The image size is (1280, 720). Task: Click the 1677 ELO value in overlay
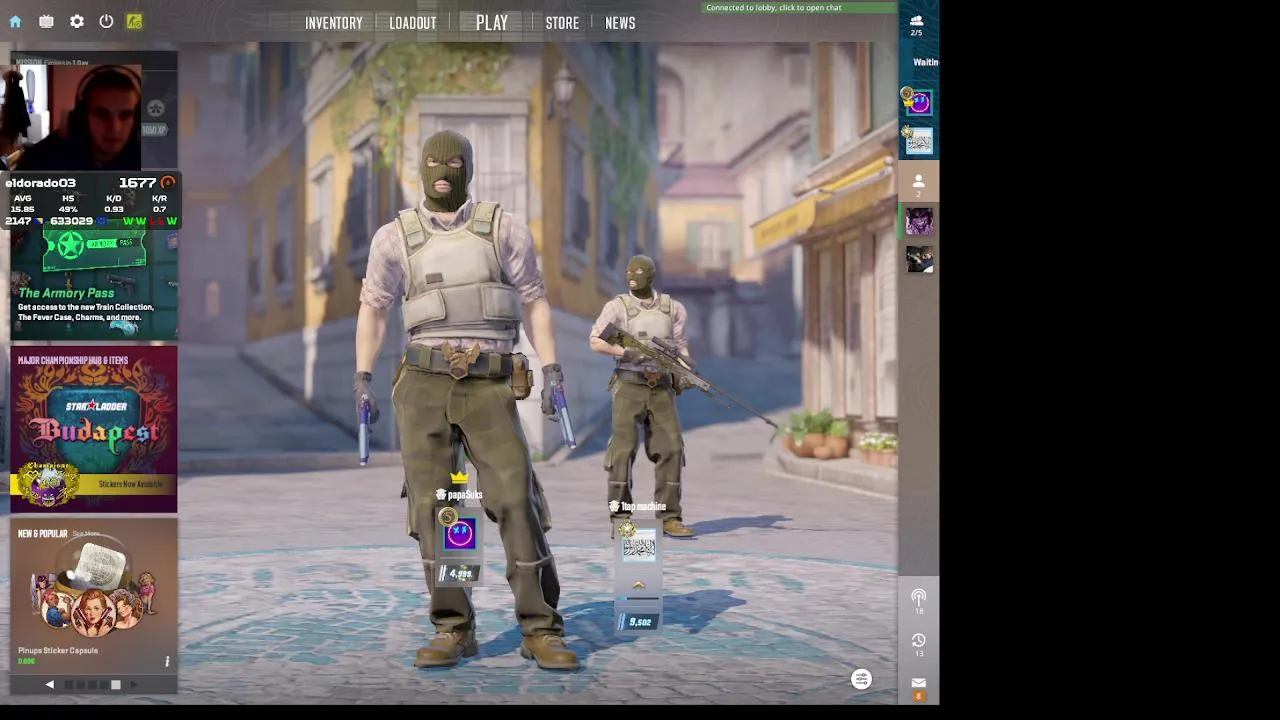pyautogui.click(x=137, y=183)
